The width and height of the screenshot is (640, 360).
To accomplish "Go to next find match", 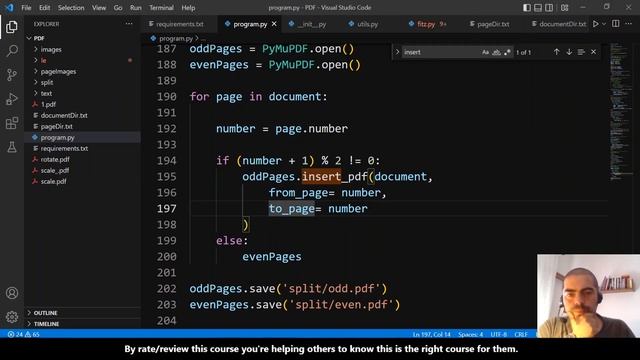I will [569, 52].
